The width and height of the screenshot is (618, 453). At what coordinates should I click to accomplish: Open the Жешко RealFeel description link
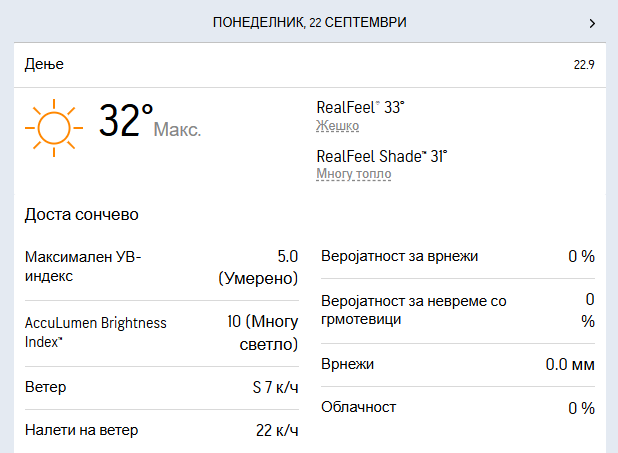pyautogui.click(x=337, y=126)
